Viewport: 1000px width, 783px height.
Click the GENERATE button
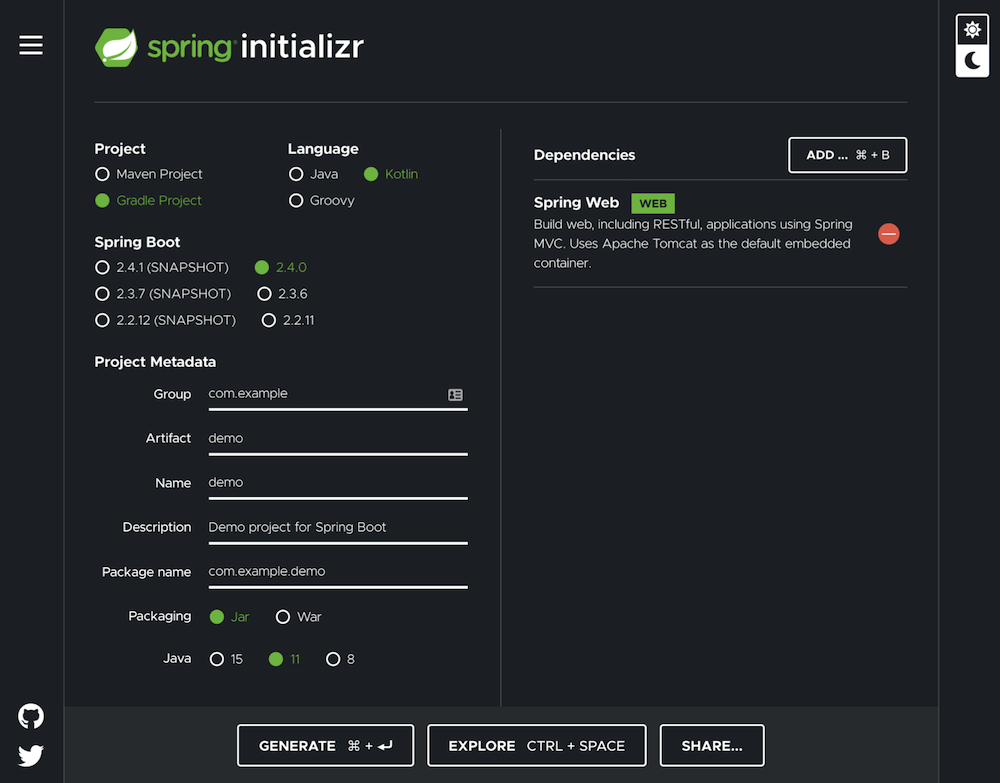click(x=325, y=745)
